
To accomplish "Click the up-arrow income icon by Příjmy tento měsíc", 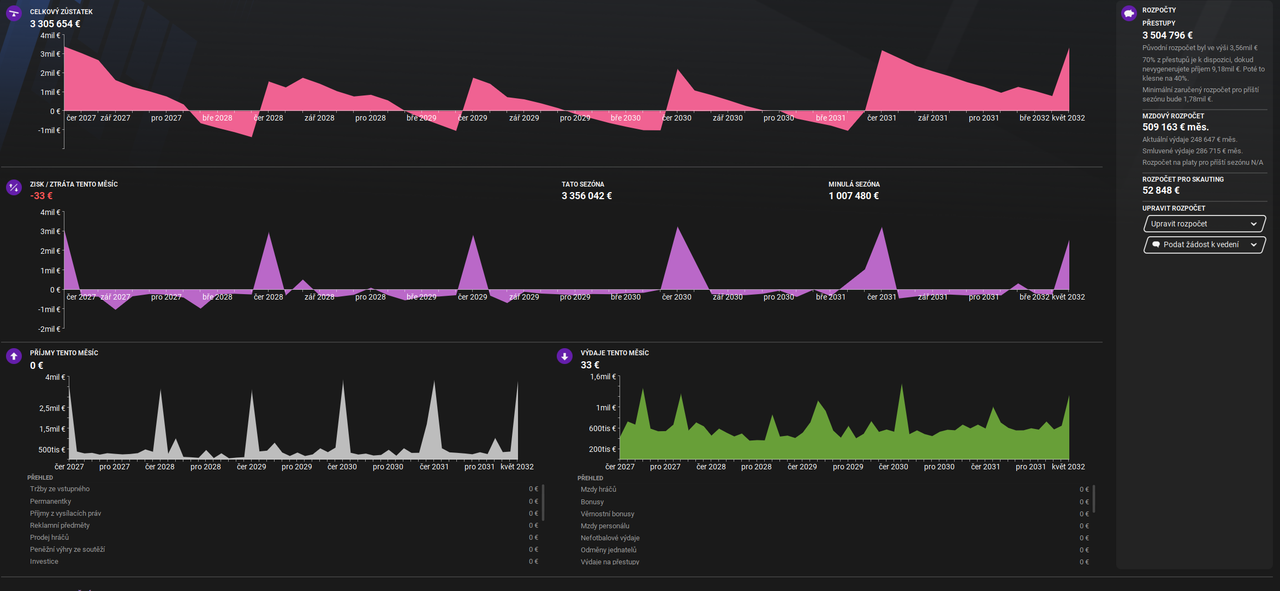I will 14,356.
